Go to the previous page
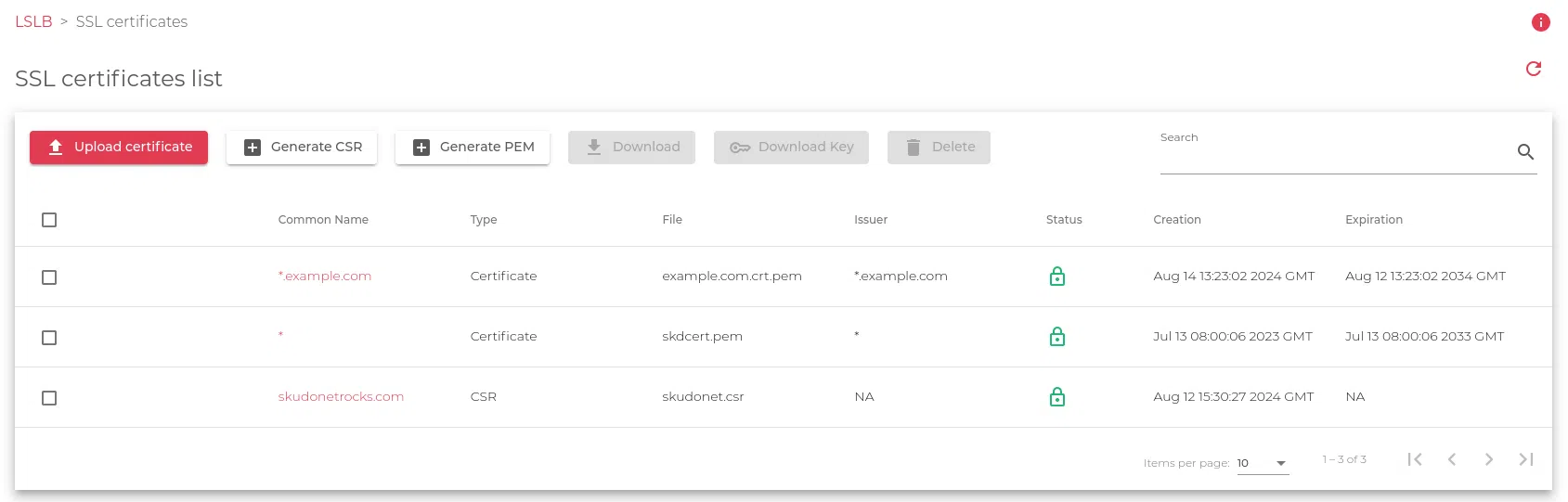The image size is (1568, 502). [1452, 459]
